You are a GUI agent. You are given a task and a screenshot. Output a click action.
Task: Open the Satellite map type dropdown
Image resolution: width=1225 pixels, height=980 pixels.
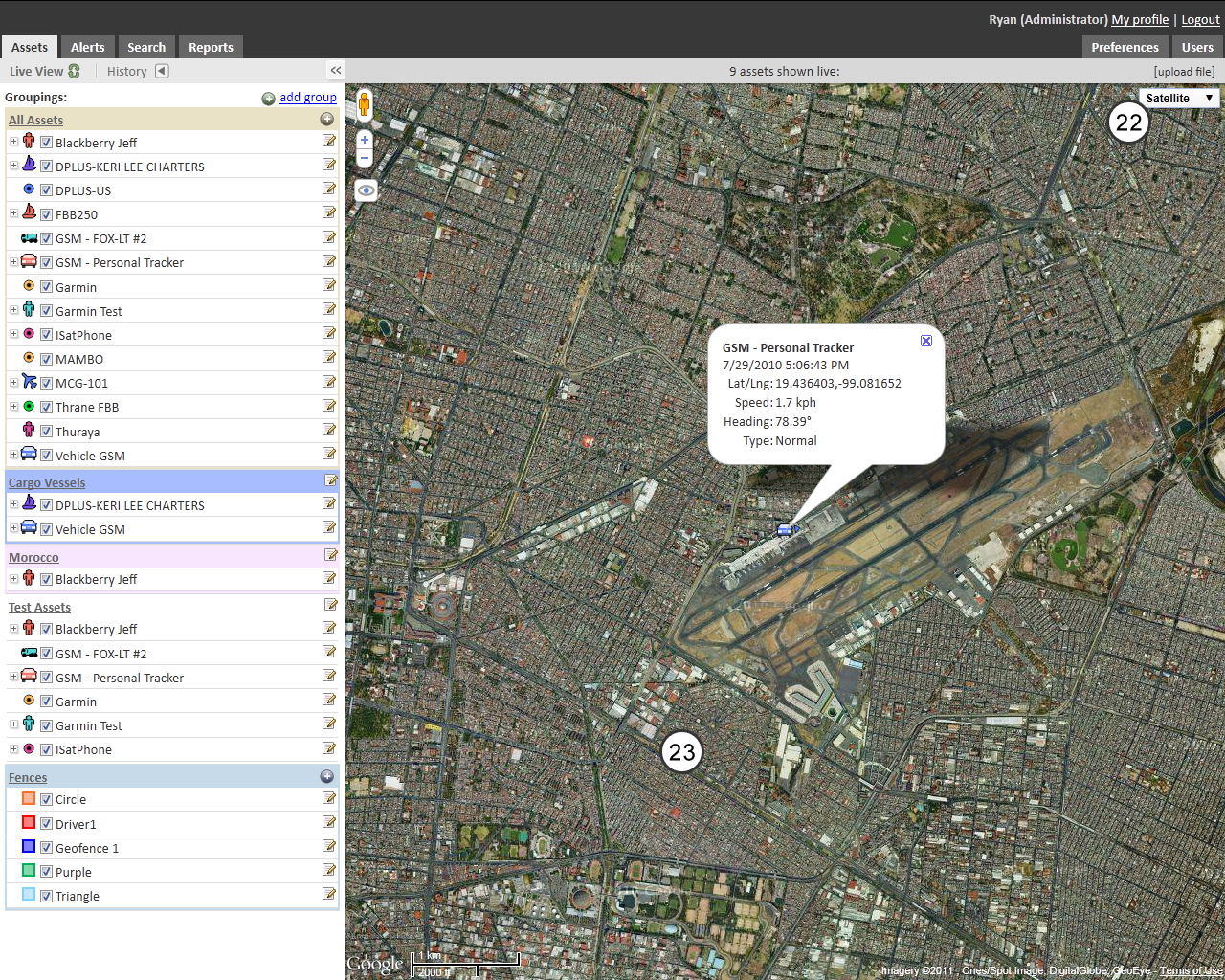(1179, 98)
